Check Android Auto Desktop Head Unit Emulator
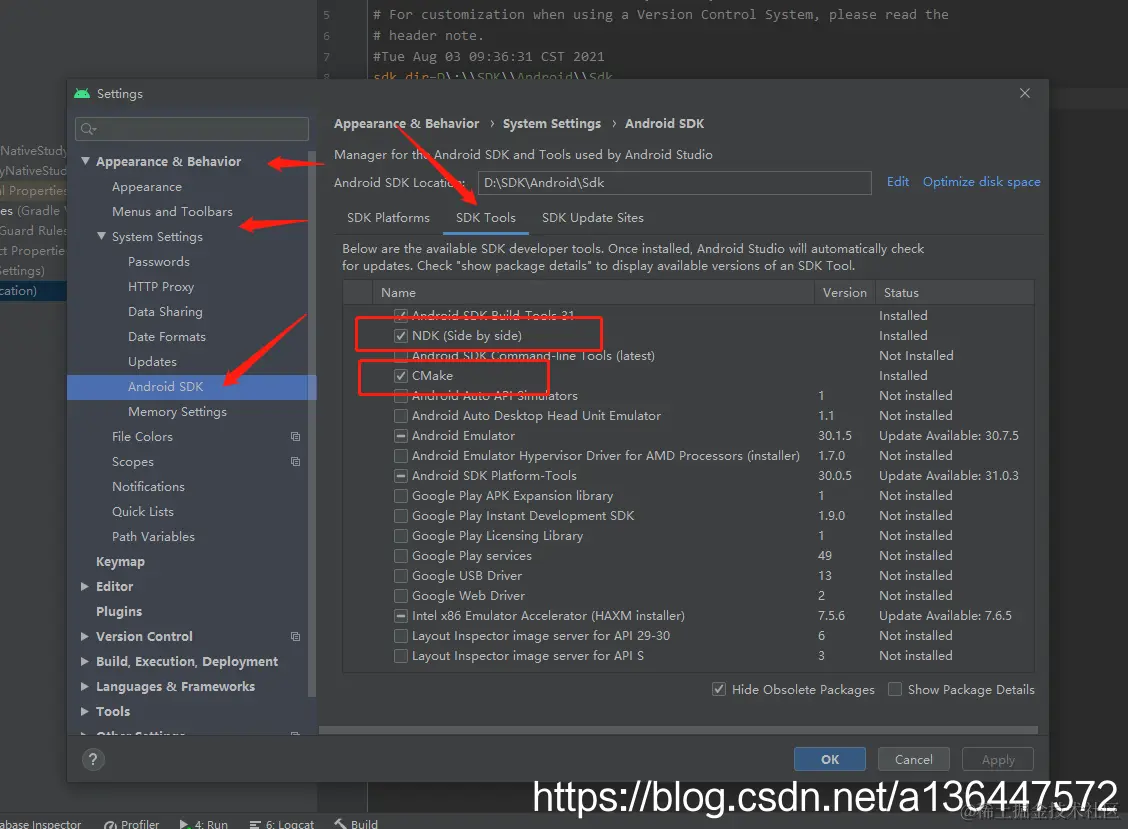The image size is (1128, 829). (x=401, y=416)
